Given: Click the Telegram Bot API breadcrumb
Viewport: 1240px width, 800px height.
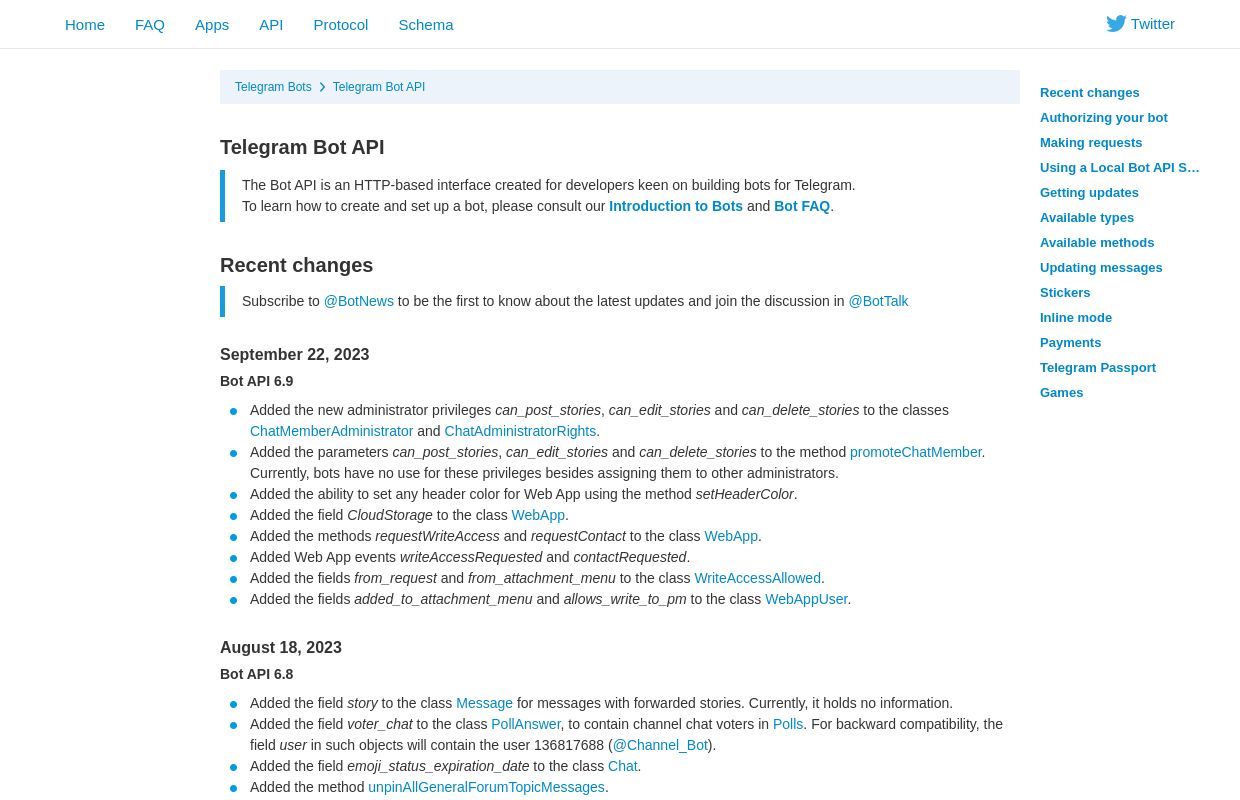Looking at the screenshot, I should click(379, 87).
